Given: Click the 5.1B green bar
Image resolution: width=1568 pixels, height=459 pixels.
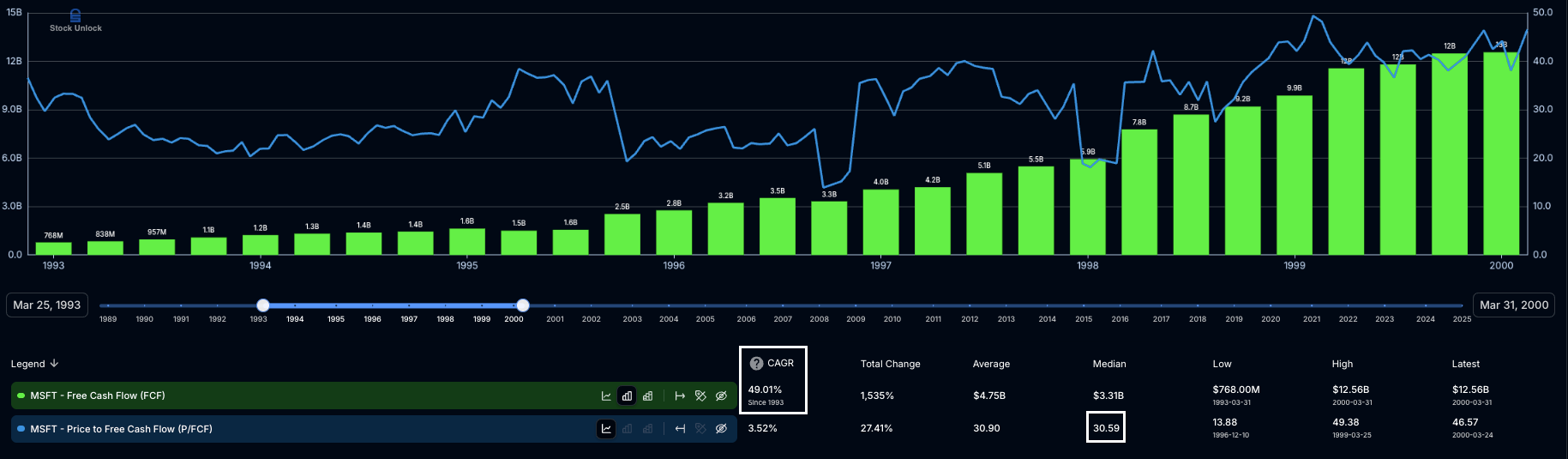Looking at the screenshot, I should [x=984, y=214].
